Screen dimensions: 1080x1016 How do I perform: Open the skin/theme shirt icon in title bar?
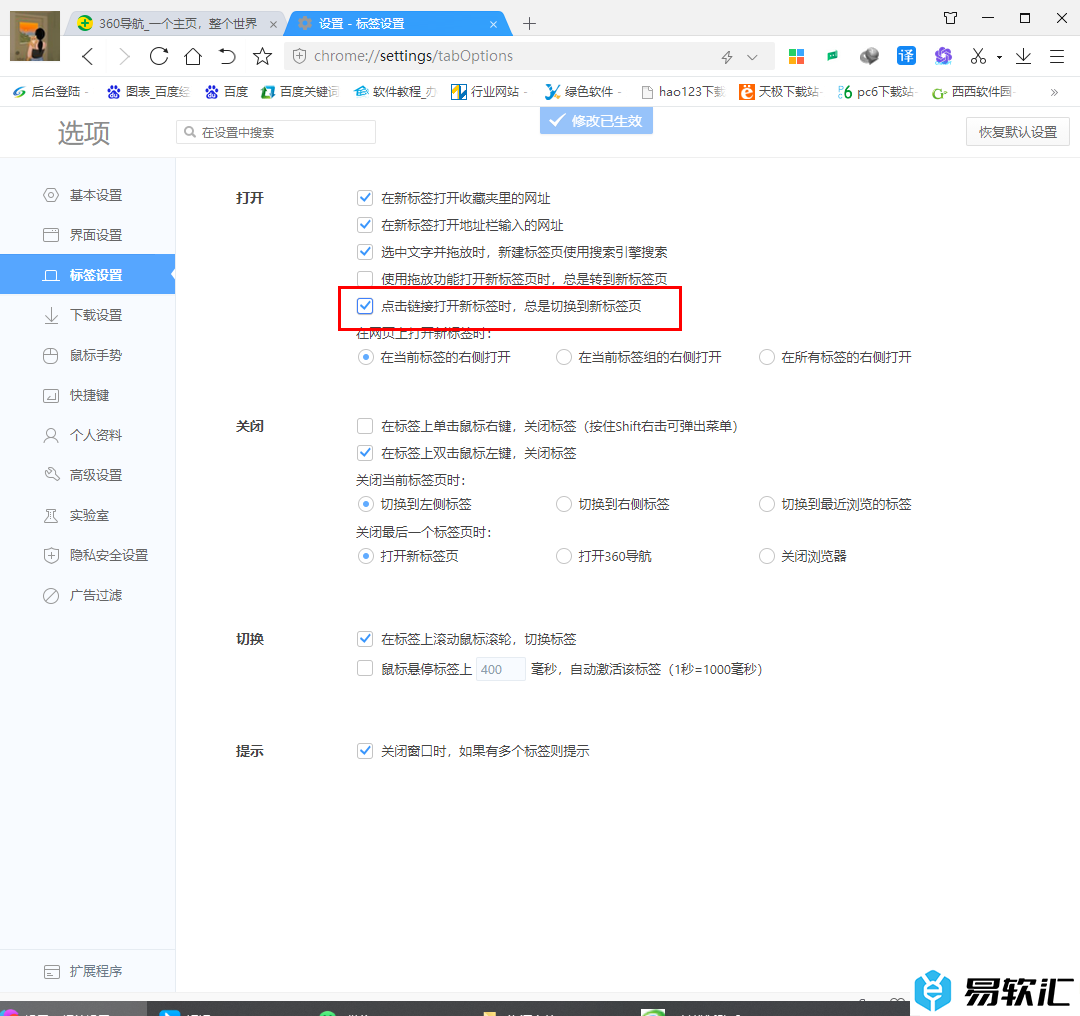pos(951,19)
